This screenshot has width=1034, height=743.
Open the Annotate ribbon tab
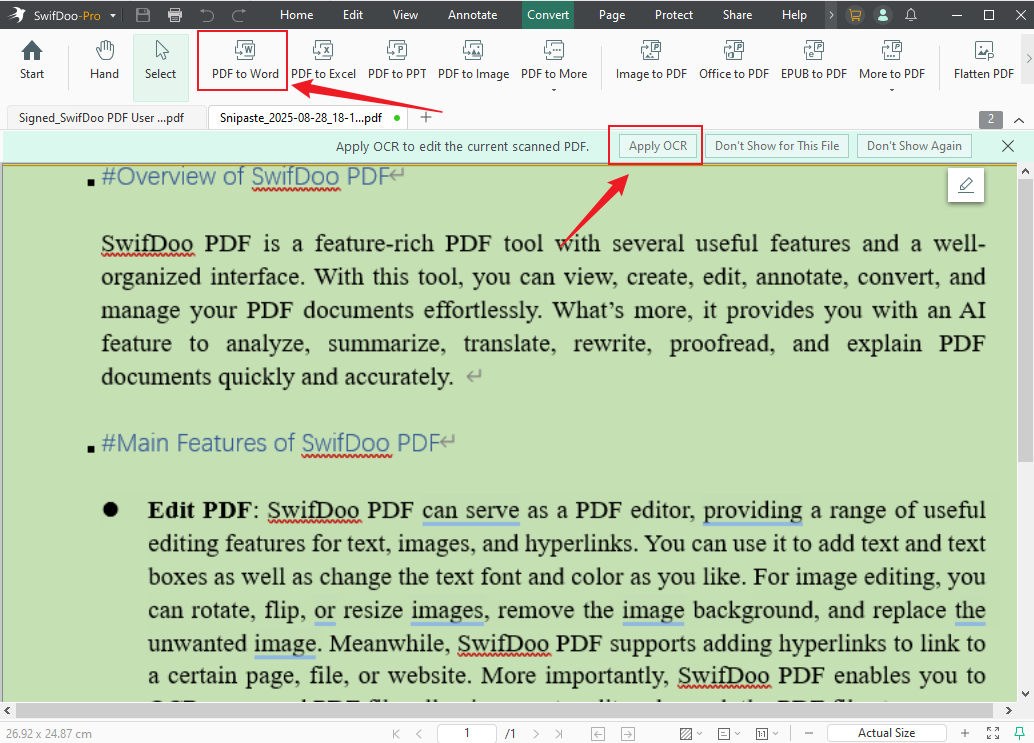472,15
